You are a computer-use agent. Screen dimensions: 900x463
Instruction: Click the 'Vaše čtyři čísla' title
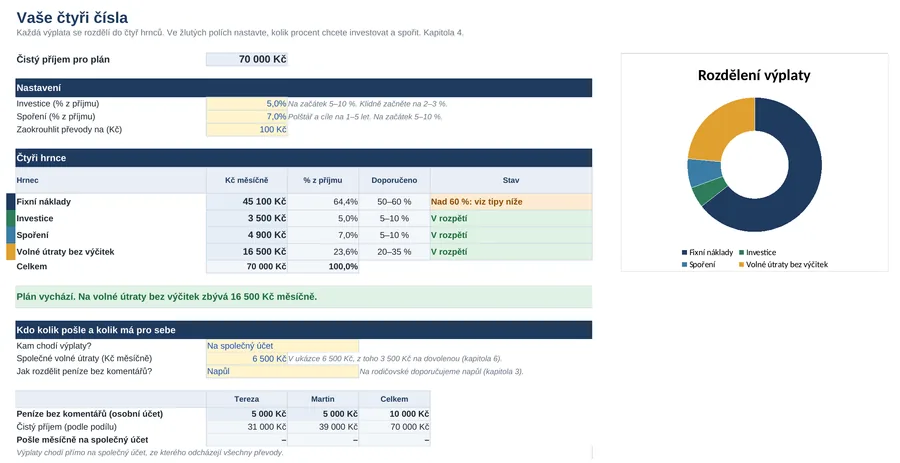click(x=72, y=18)
